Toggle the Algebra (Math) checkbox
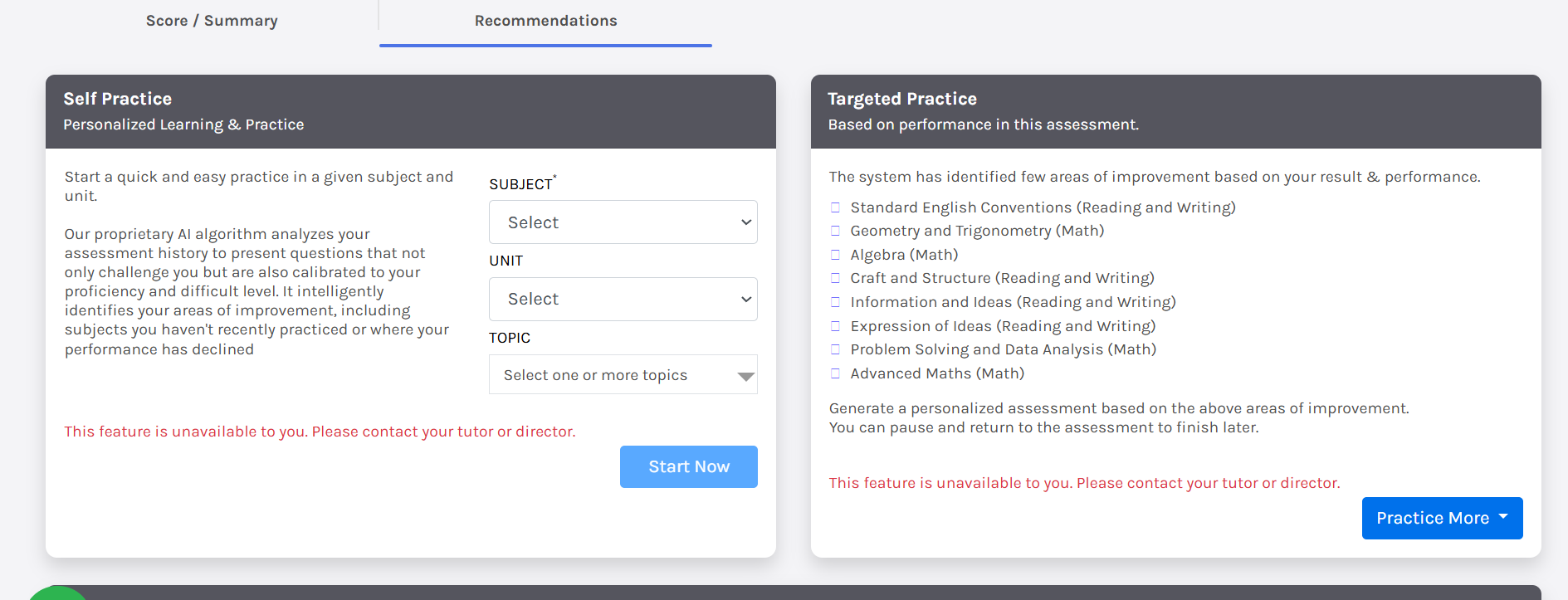The width and height of the screenshot is (1568, 600). click(835, 255)
